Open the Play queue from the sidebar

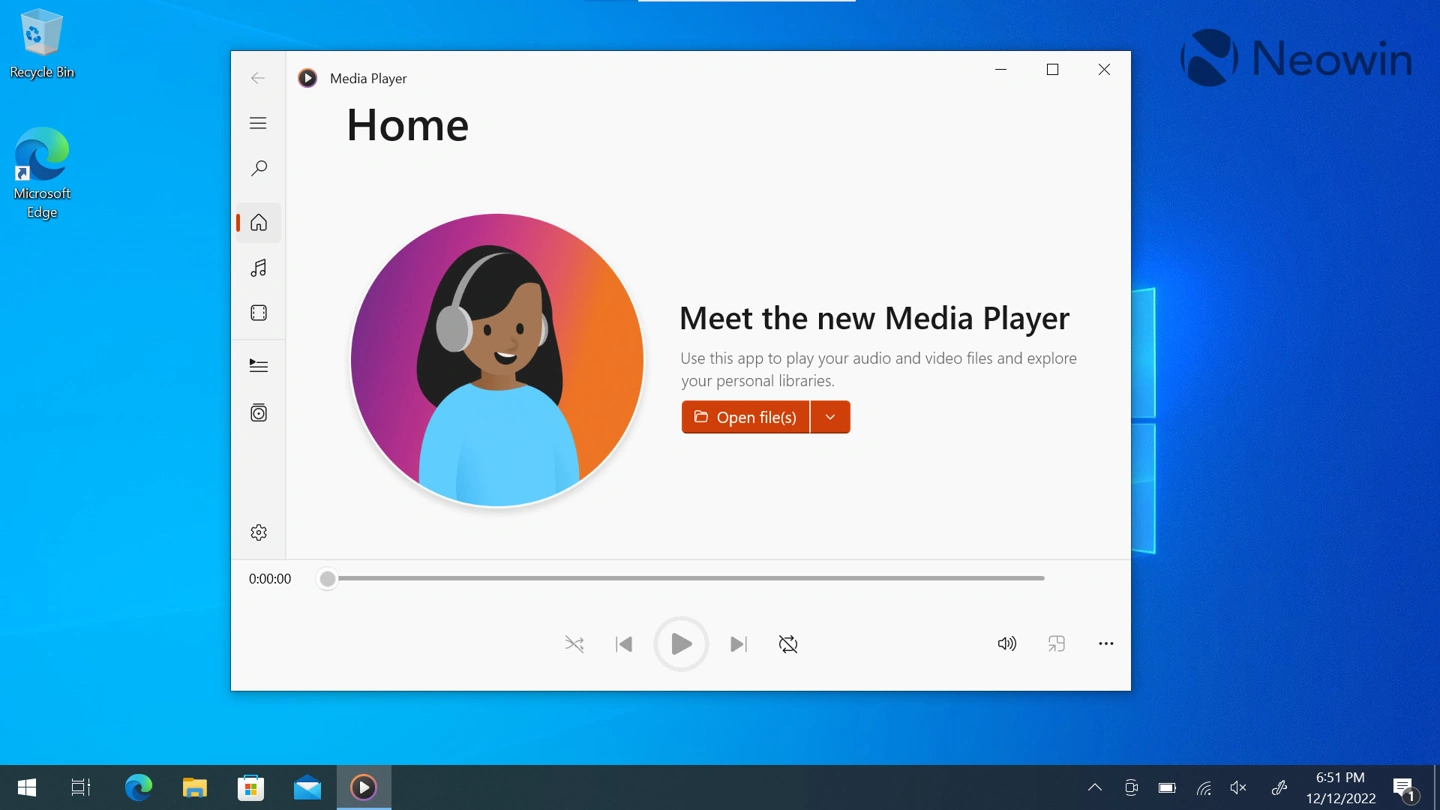point(258,364)
